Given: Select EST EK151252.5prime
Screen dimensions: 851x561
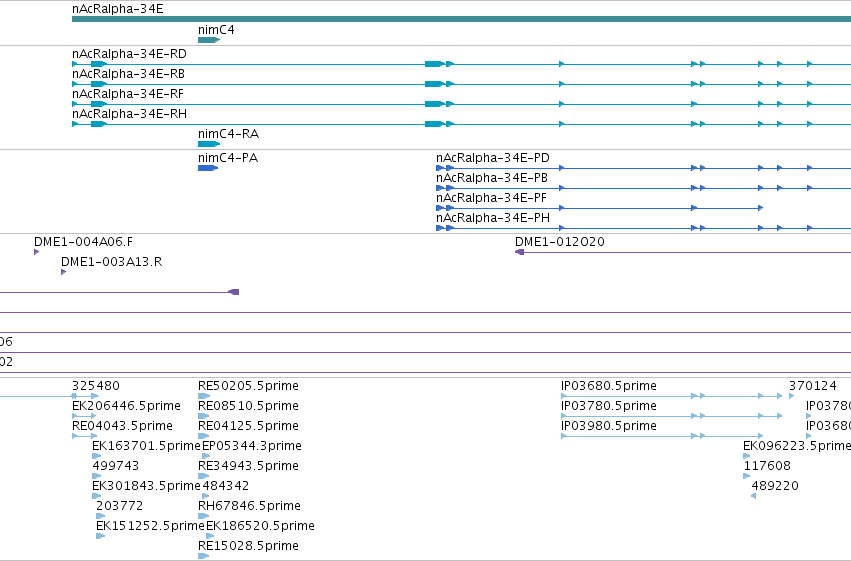Looking at the screenshot, I should point(150,526).
